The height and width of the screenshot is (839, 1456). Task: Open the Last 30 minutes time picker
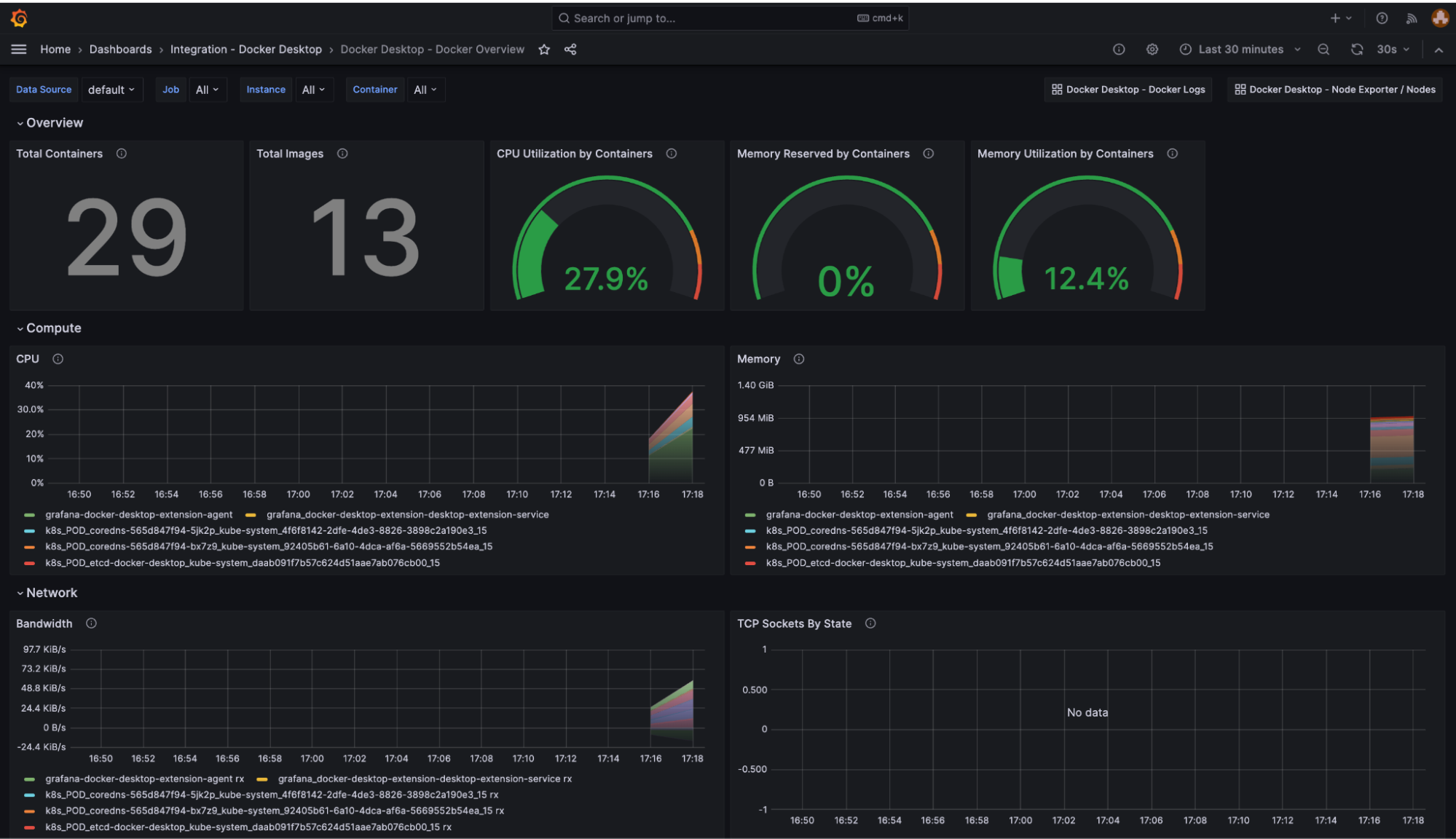click(x=1240, y=49)
